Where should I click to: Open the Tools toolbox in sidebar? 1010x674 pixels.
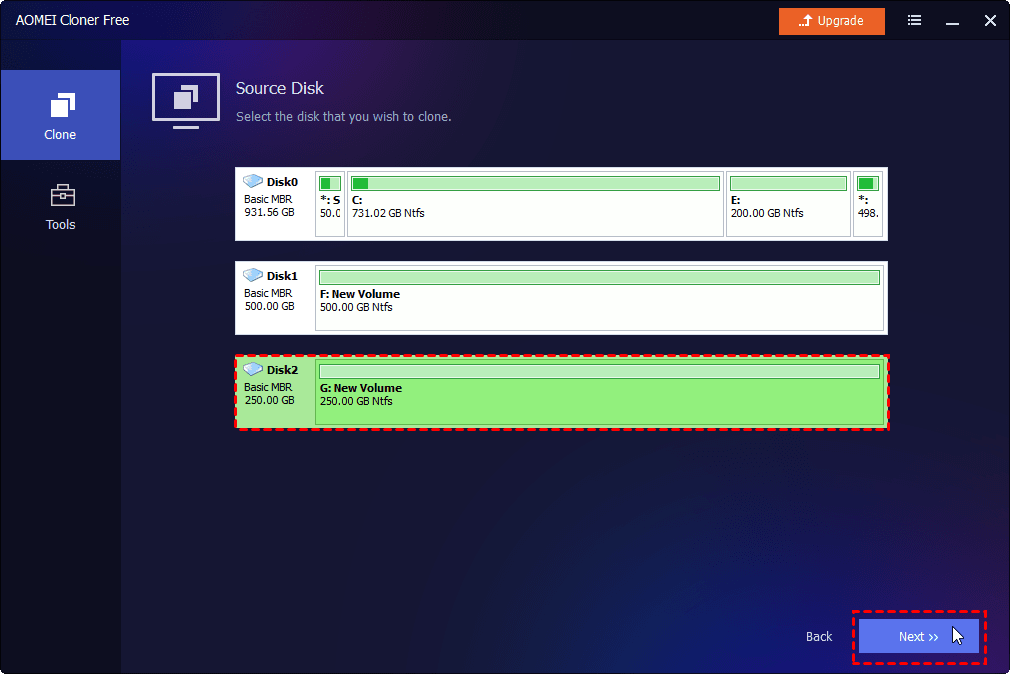tap(60, 205)
